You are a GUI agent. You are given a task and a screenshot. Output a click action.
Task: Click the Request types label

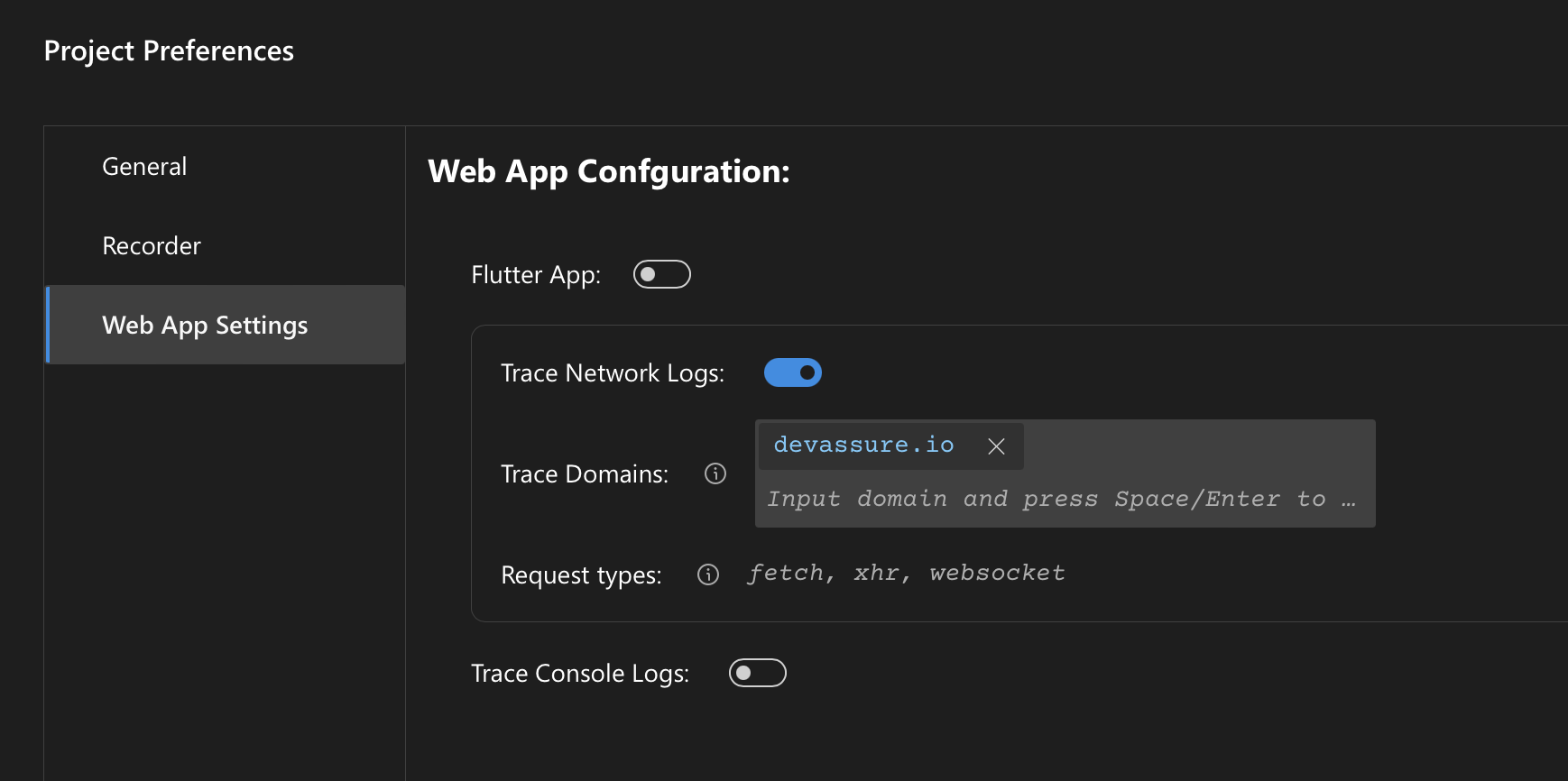tap(580, 575)
